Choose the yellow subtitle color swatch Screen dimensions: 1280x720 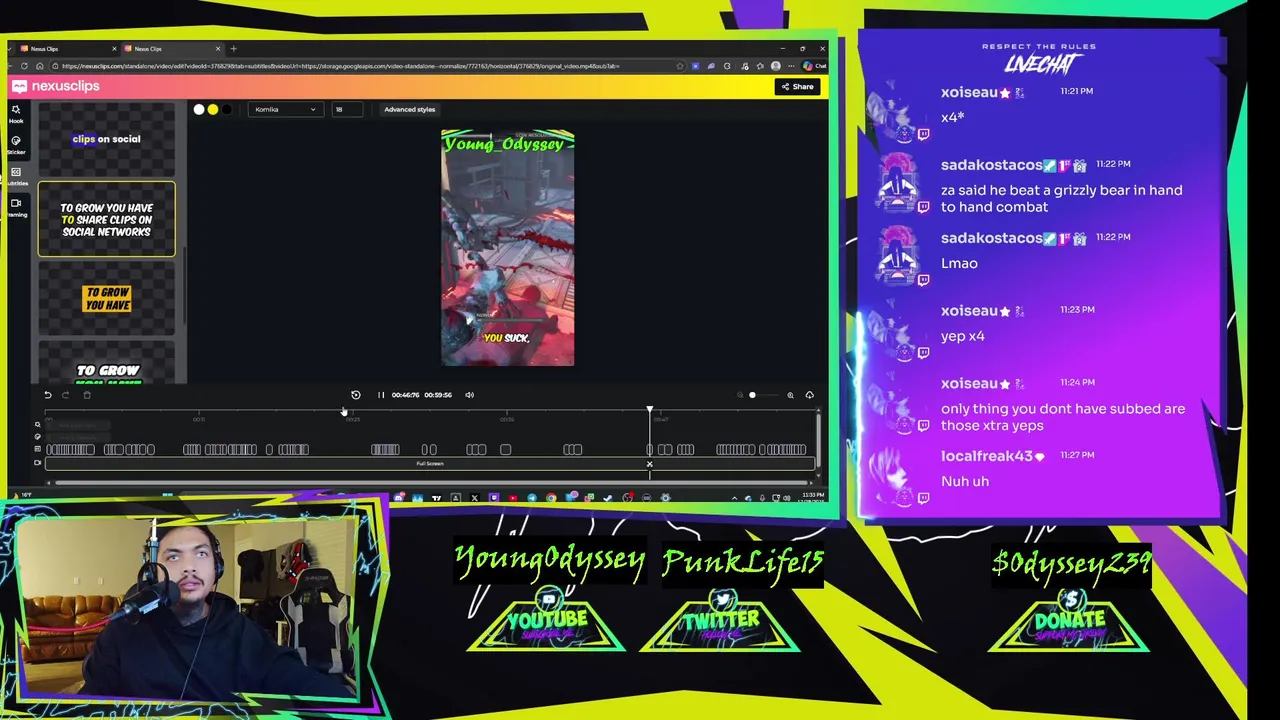tap(213, 109)
